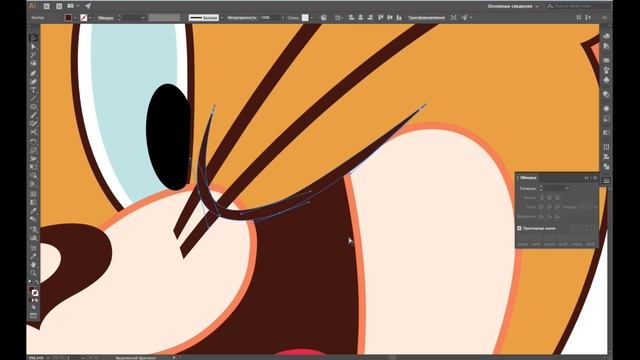
Task: Open the stroke weight dropdown in control bar
Action: tap(143, 18)
